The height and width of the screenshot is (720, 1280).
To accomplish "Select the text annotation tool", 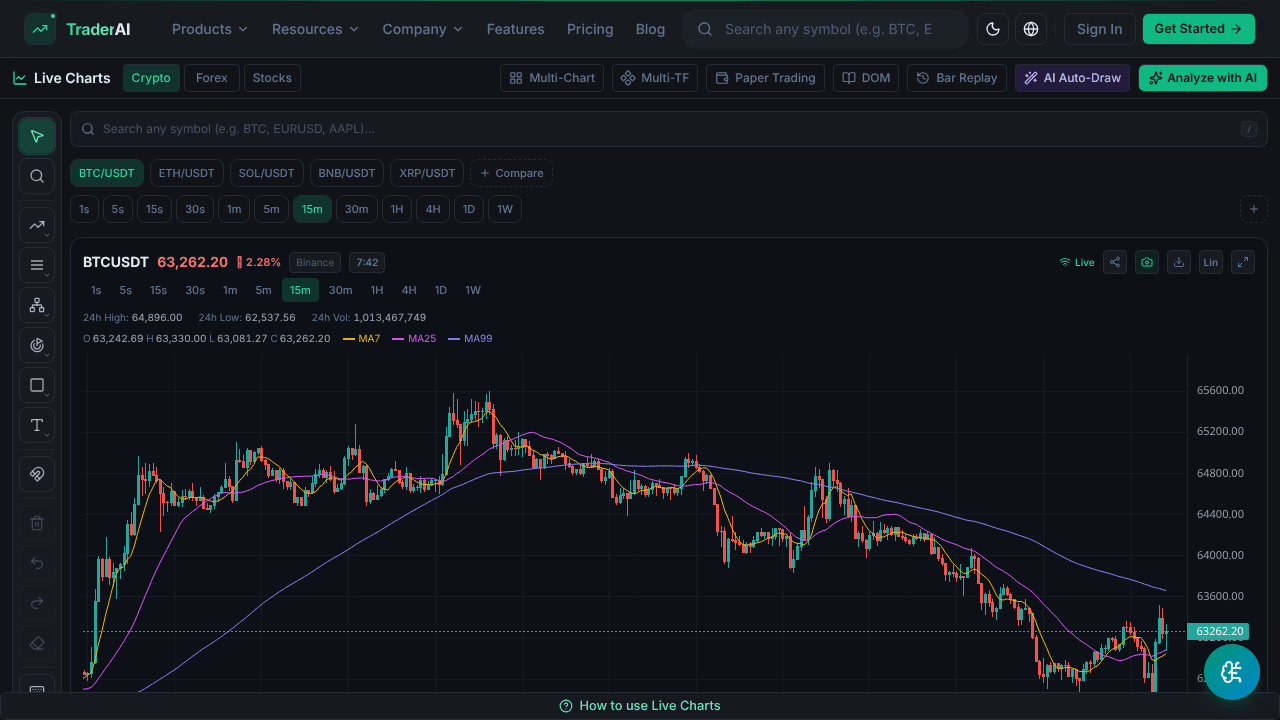I will click(x=37, y=425).
